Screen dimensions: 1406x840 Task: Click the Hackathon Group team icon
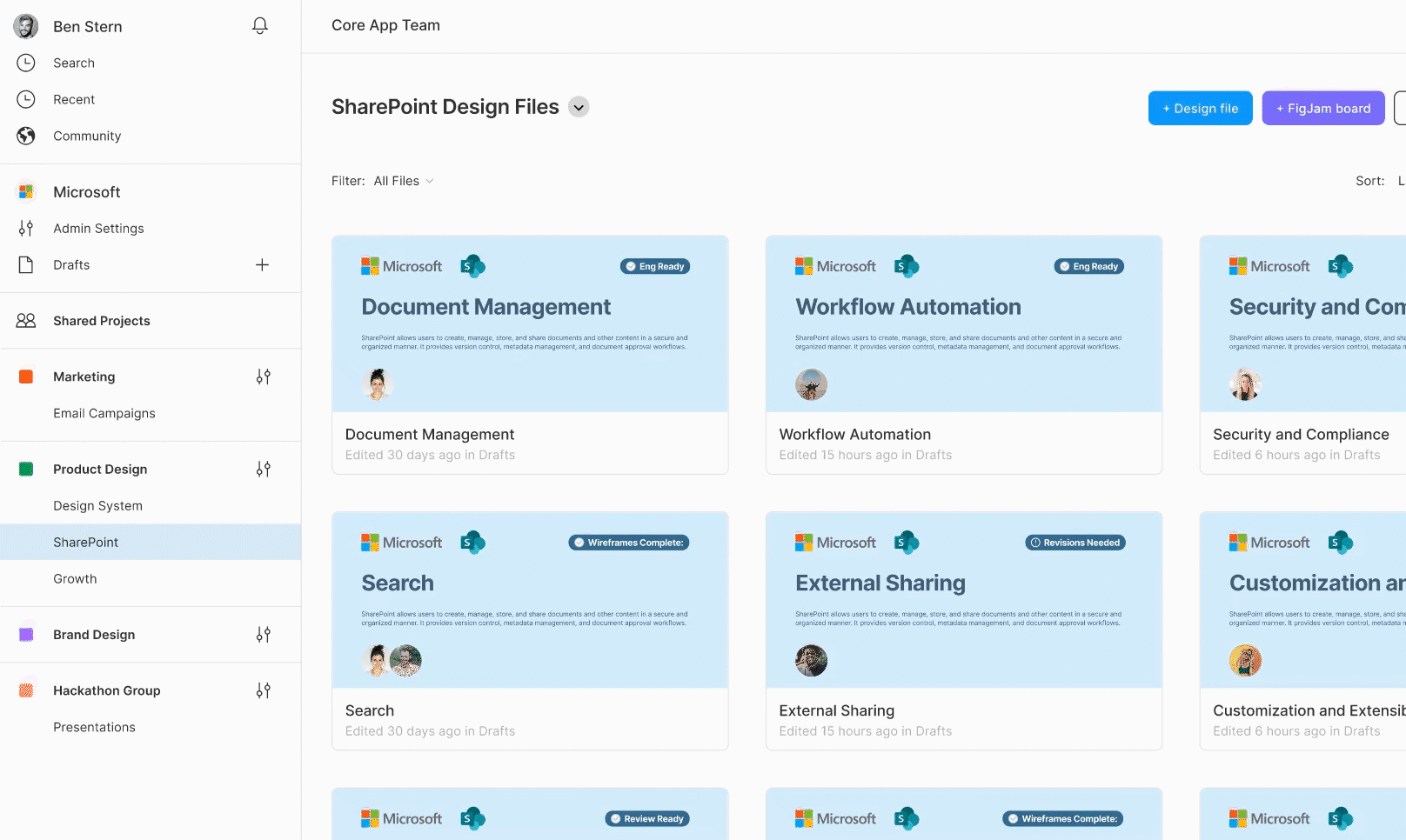(x=26, y=690)
